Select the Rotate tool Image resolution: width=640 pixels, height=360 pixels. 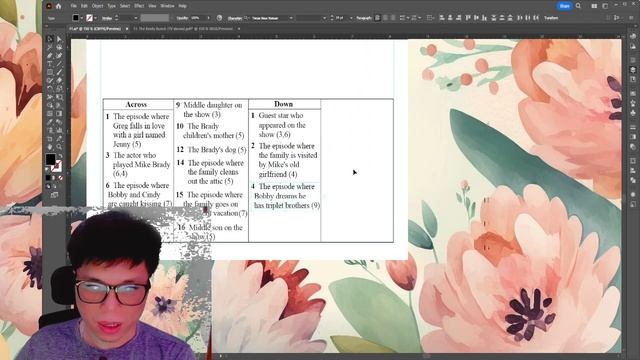[x=50, y=89]
